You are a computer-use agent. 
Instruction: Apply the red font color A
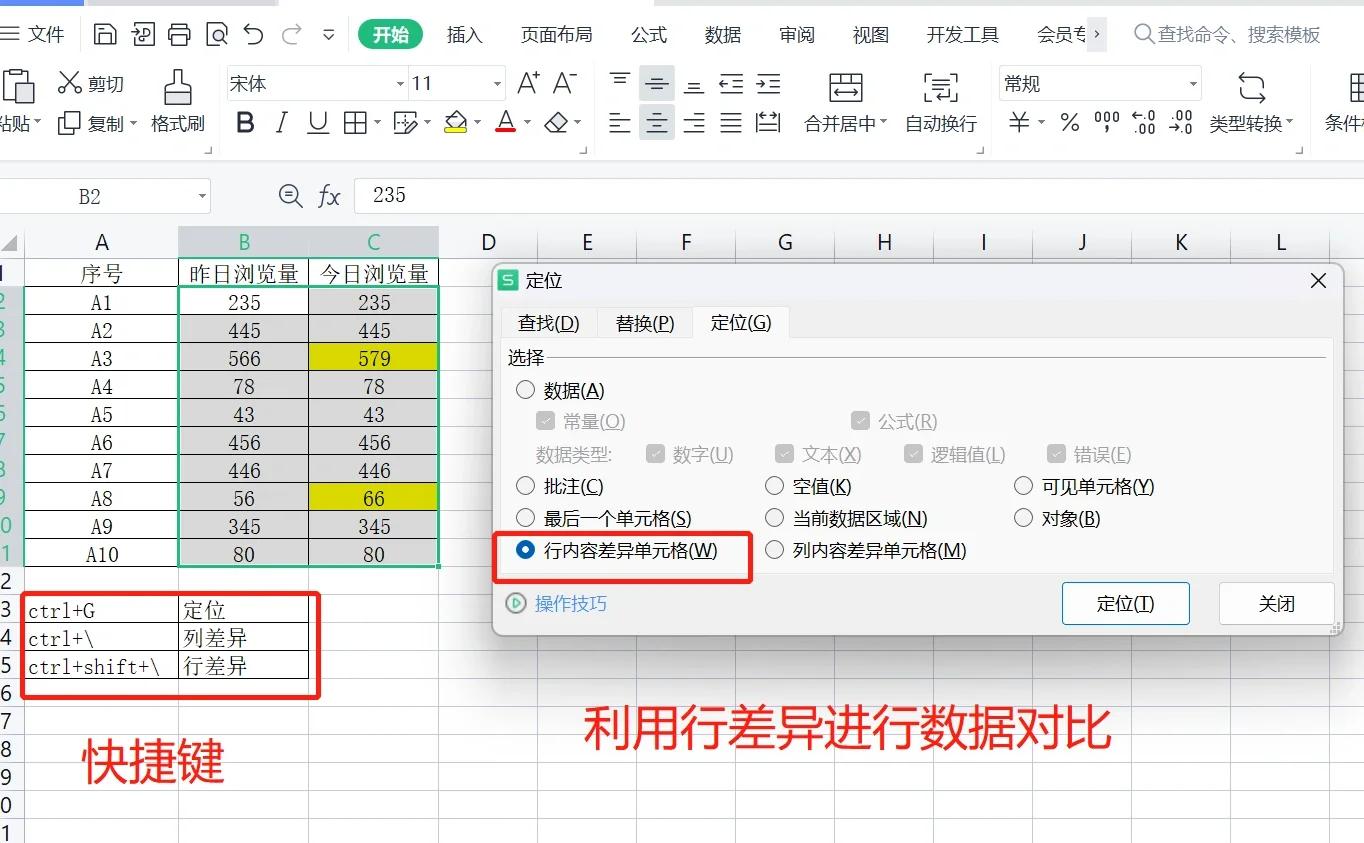pos(506,123)
